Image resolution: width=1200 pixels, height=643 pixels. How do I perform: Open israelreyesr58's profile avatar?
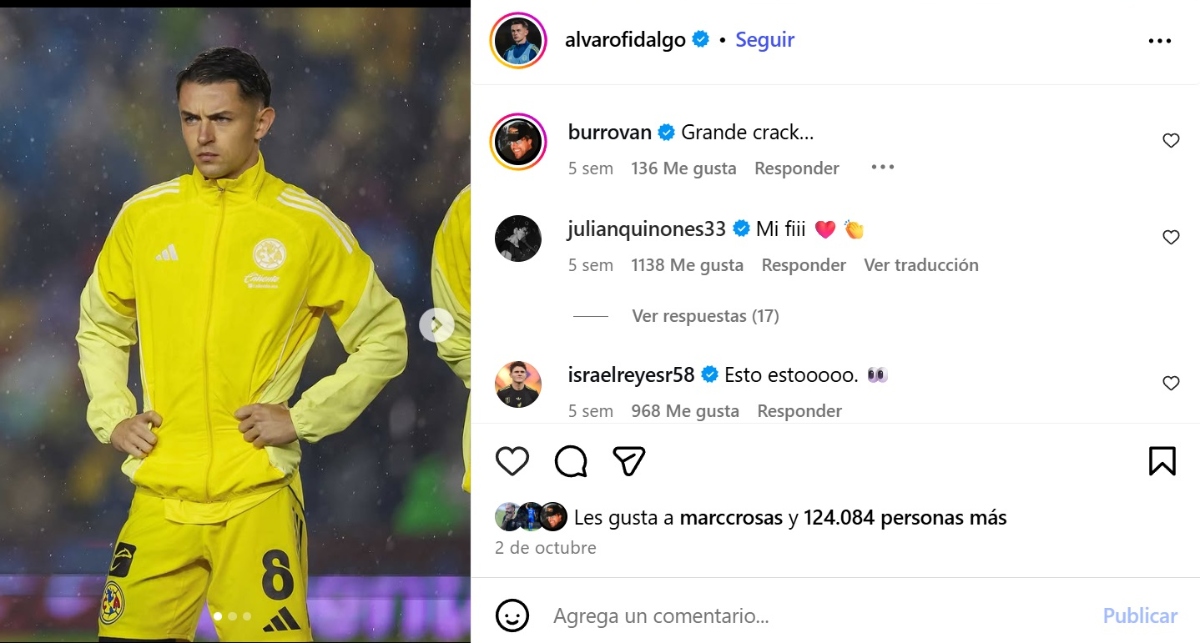pos(518,384)
